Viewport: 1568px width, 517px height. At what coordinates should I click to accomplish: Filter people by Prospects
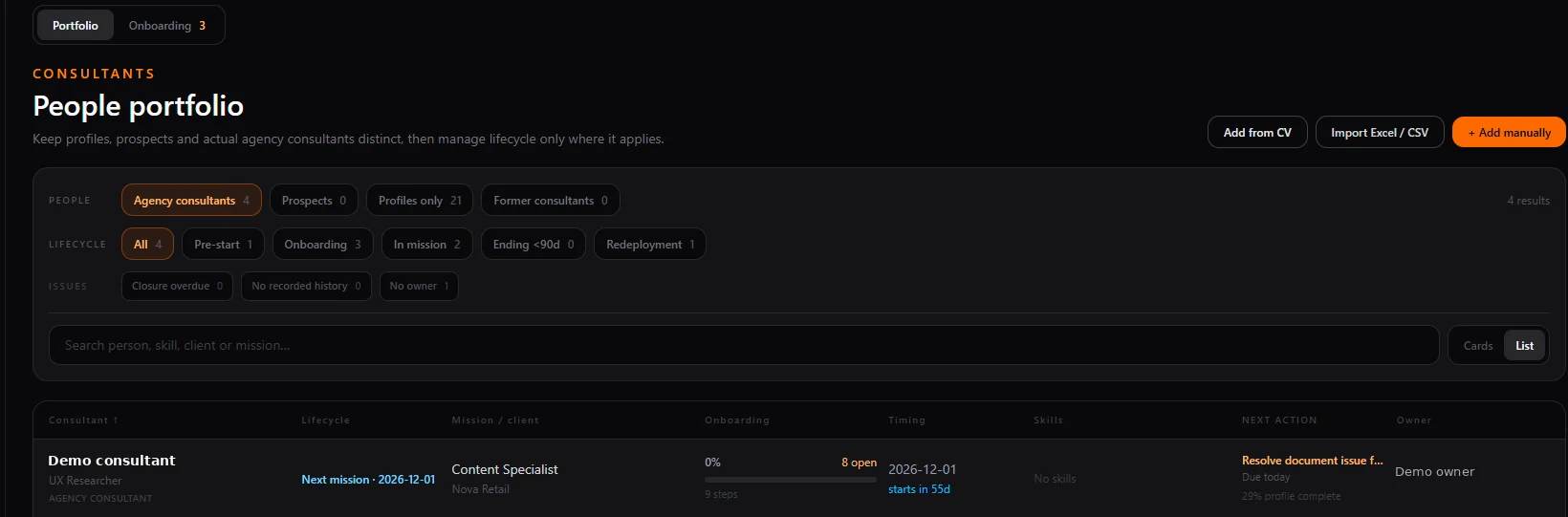click(x=314, y=201)
